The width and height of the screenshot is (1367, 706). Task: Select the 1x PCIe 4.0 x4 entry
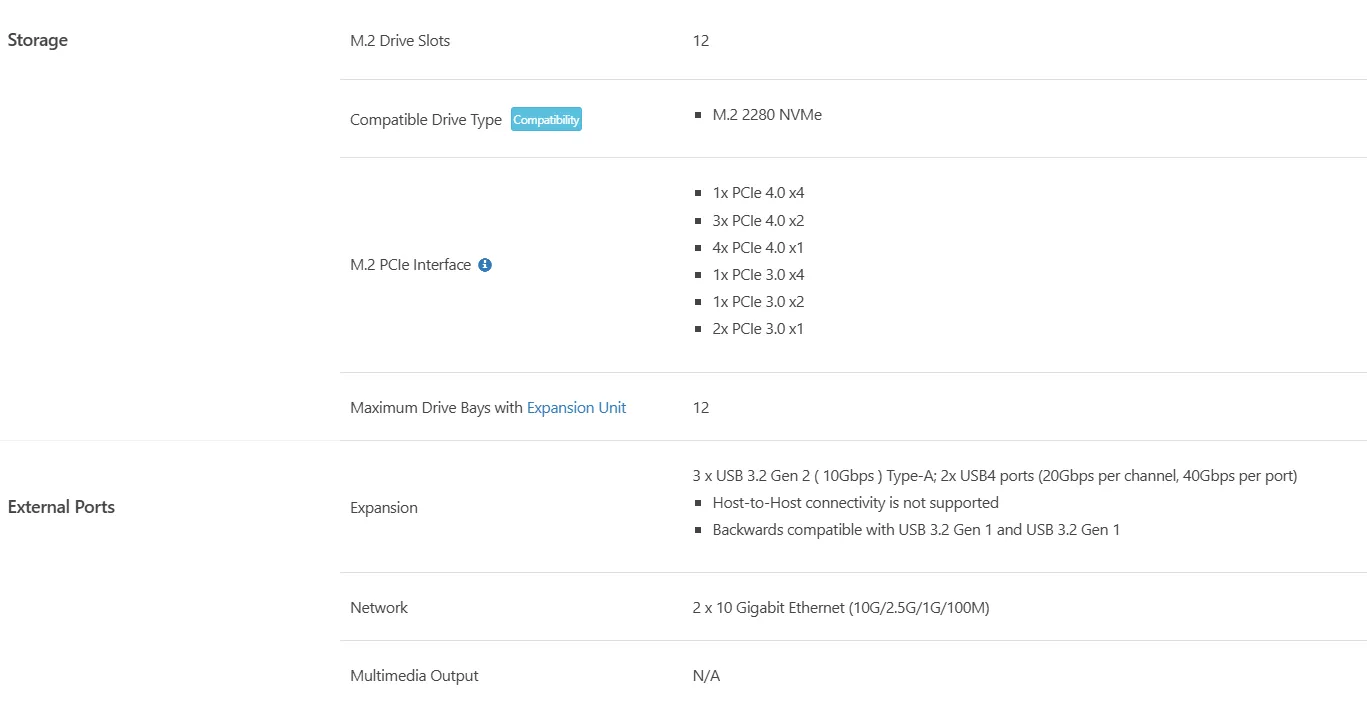758,193
